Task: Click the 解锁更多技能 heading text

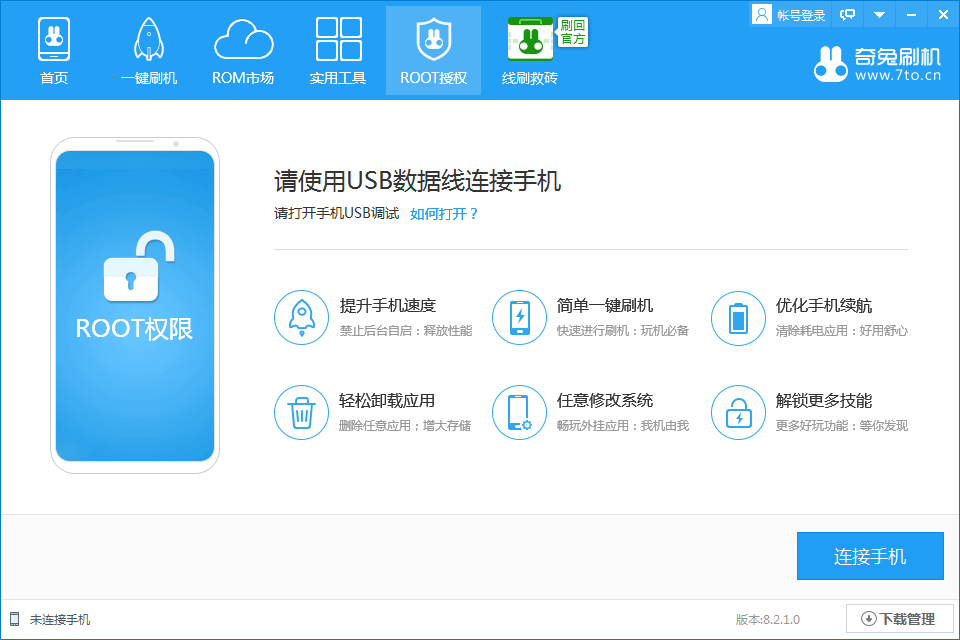Action: pos(824,401)
